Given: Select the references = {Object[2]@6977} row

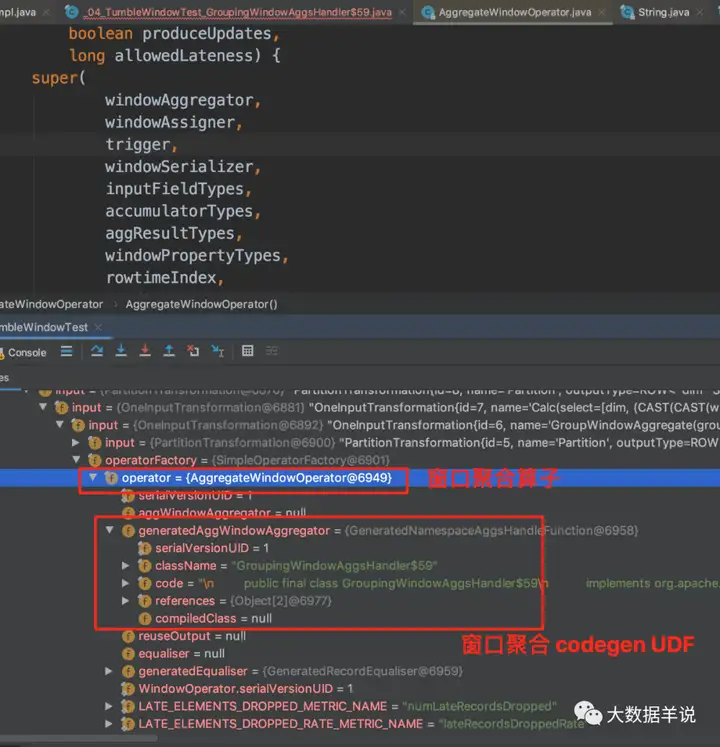Looking at the screenshot, I should tap(360, 601).
